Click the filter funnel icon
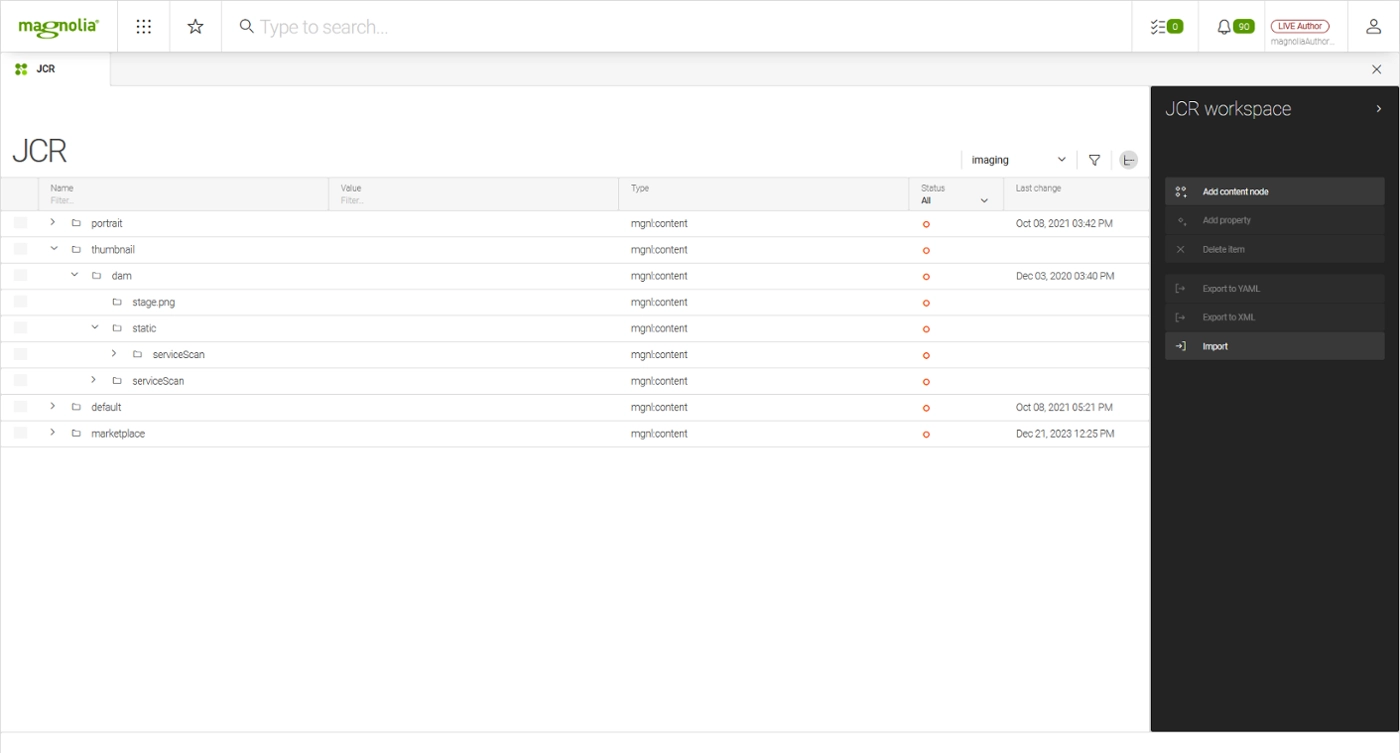 tap(1094, 160)
